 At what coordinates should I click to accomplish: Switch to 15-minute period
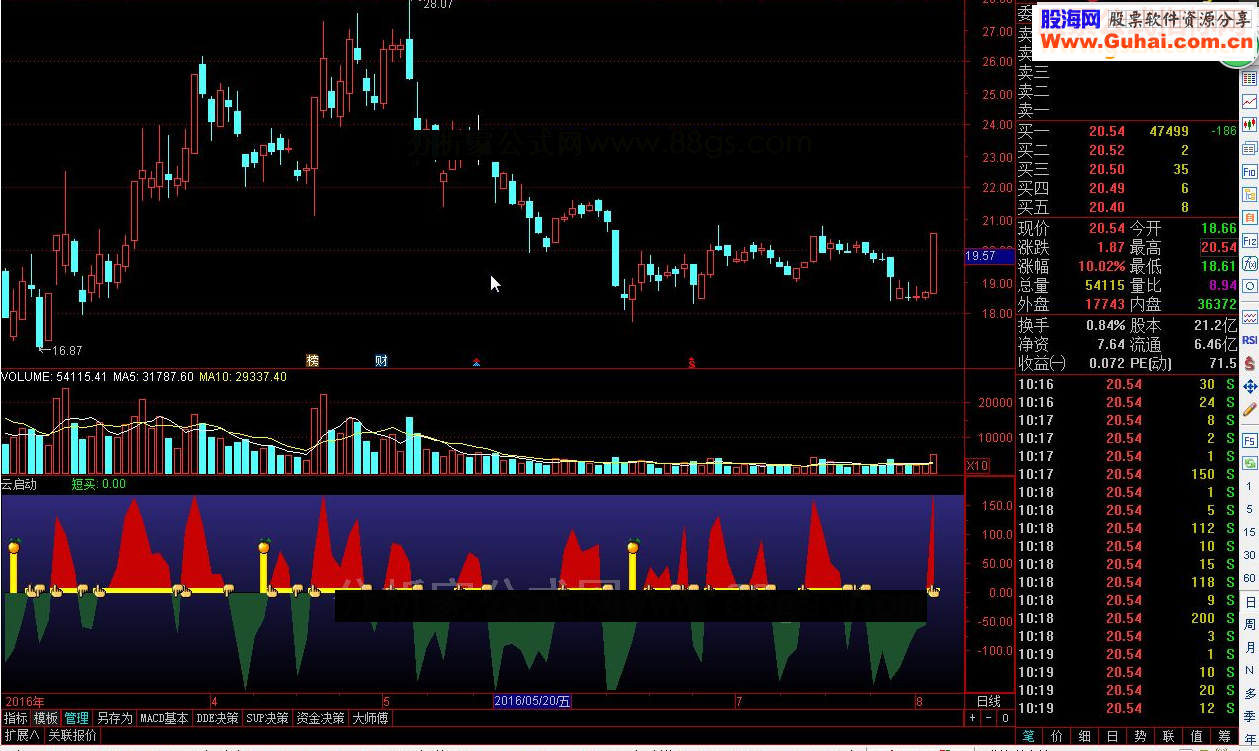(1250, 531)
